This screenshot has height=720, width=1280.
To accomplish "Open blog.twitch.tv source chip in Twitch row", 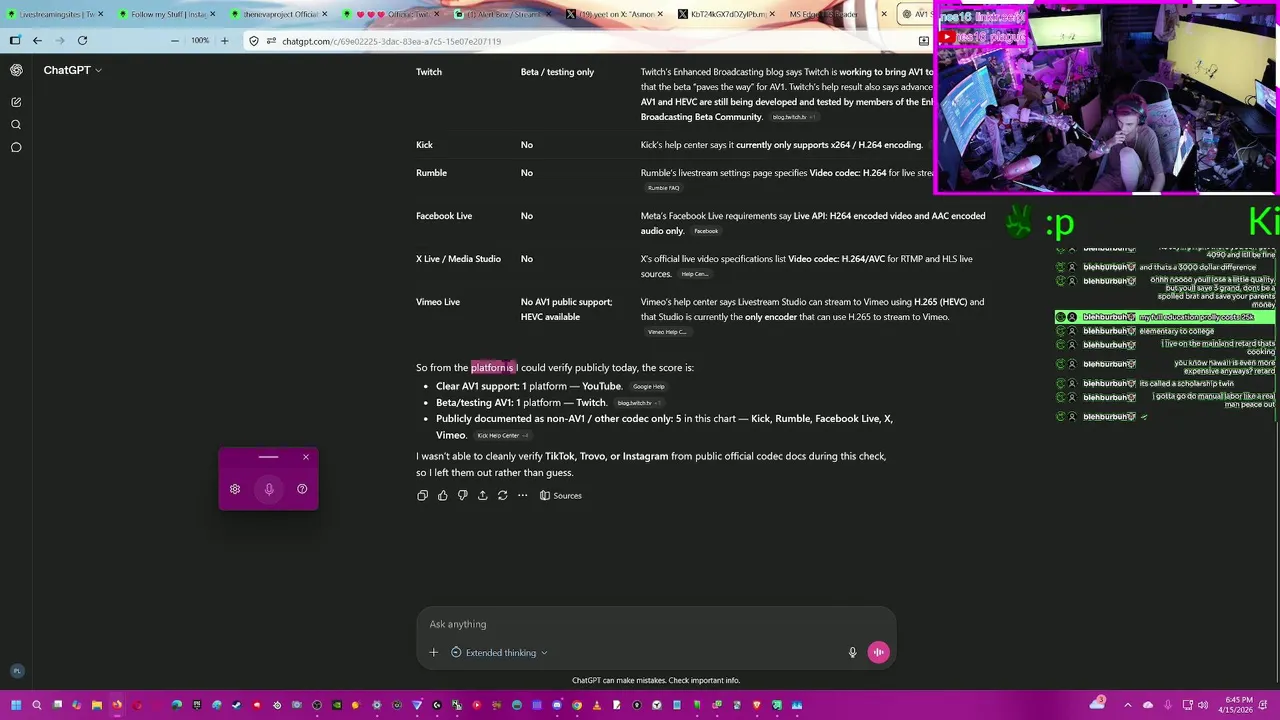I will [794, 117].
